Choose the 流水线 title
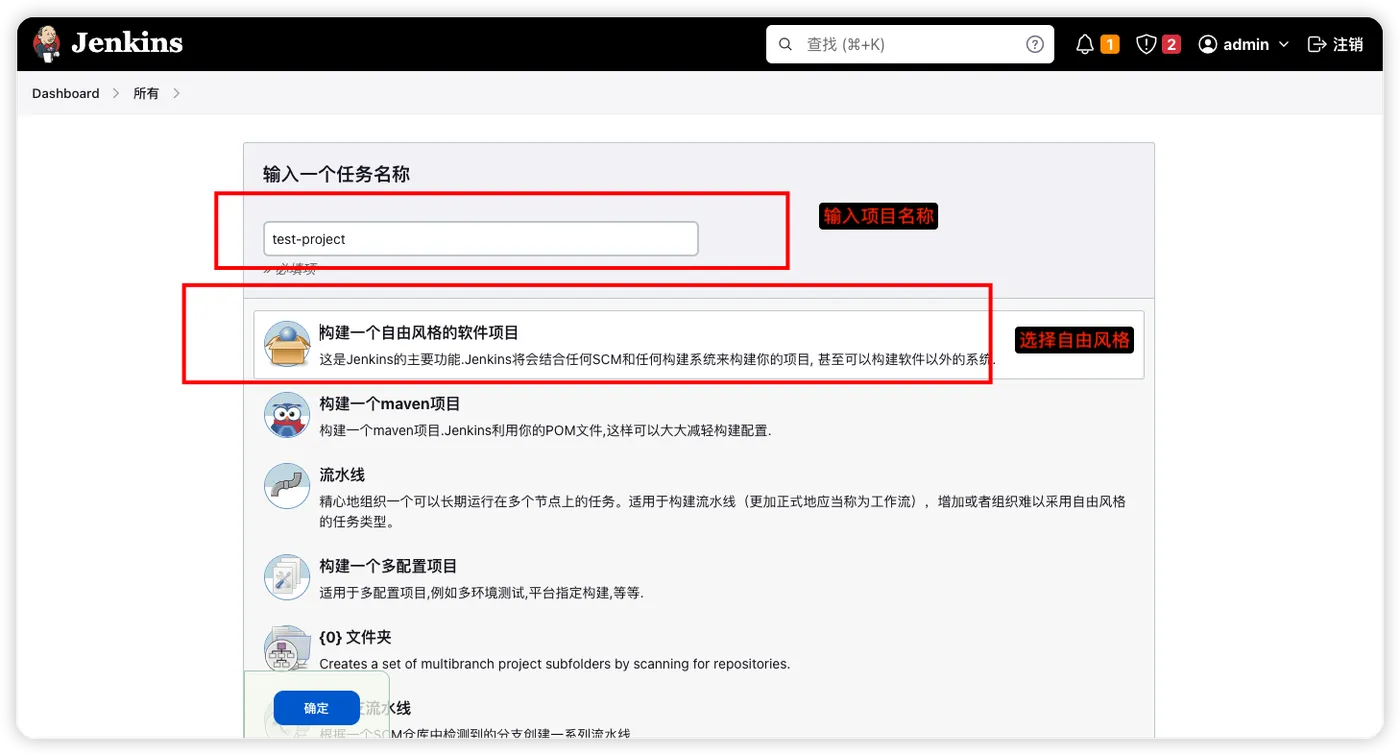The image size is (1400, 755). (x=342, y=475)
